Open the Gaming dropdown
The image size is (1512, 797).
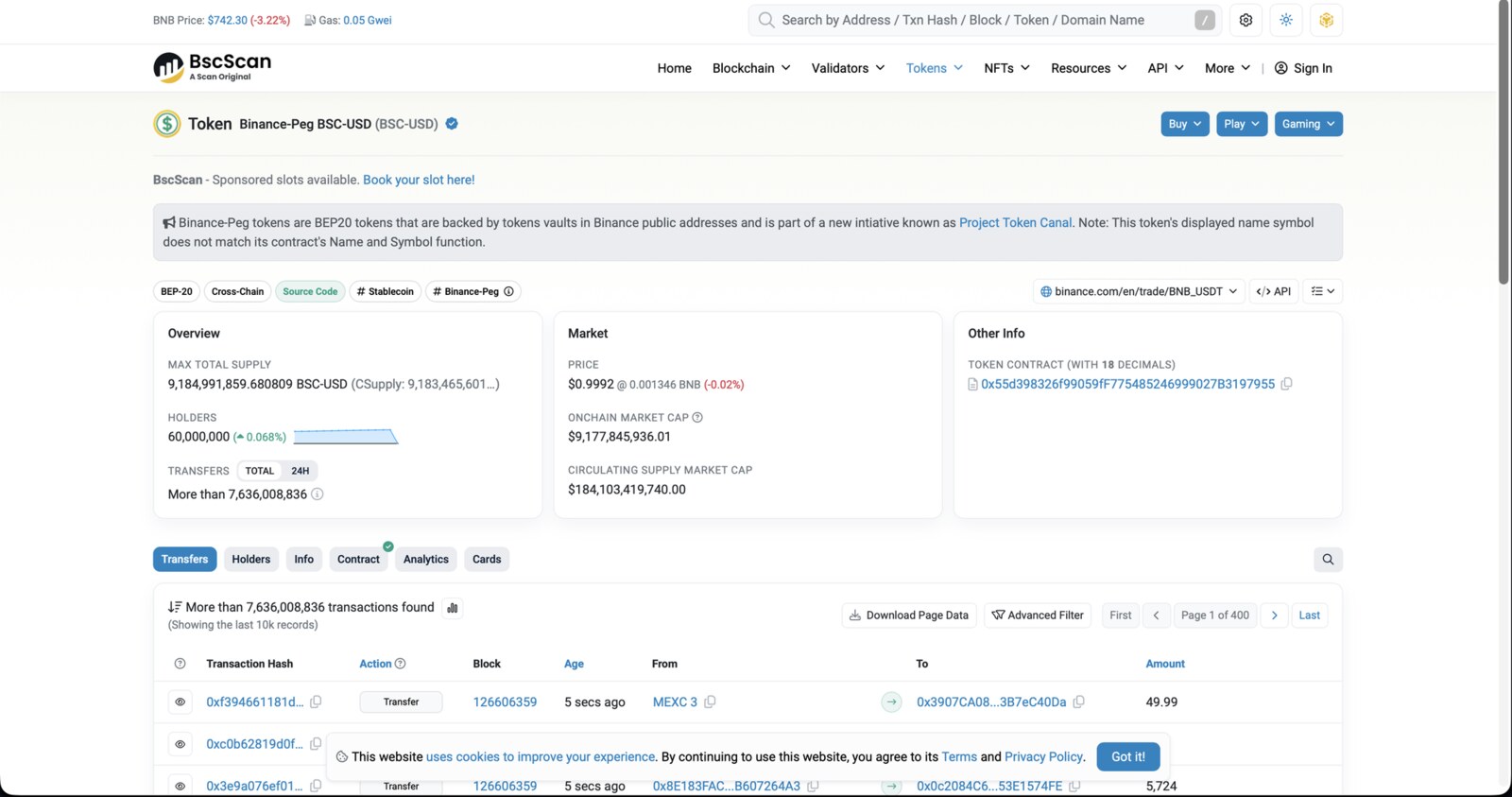[1309, 124]
